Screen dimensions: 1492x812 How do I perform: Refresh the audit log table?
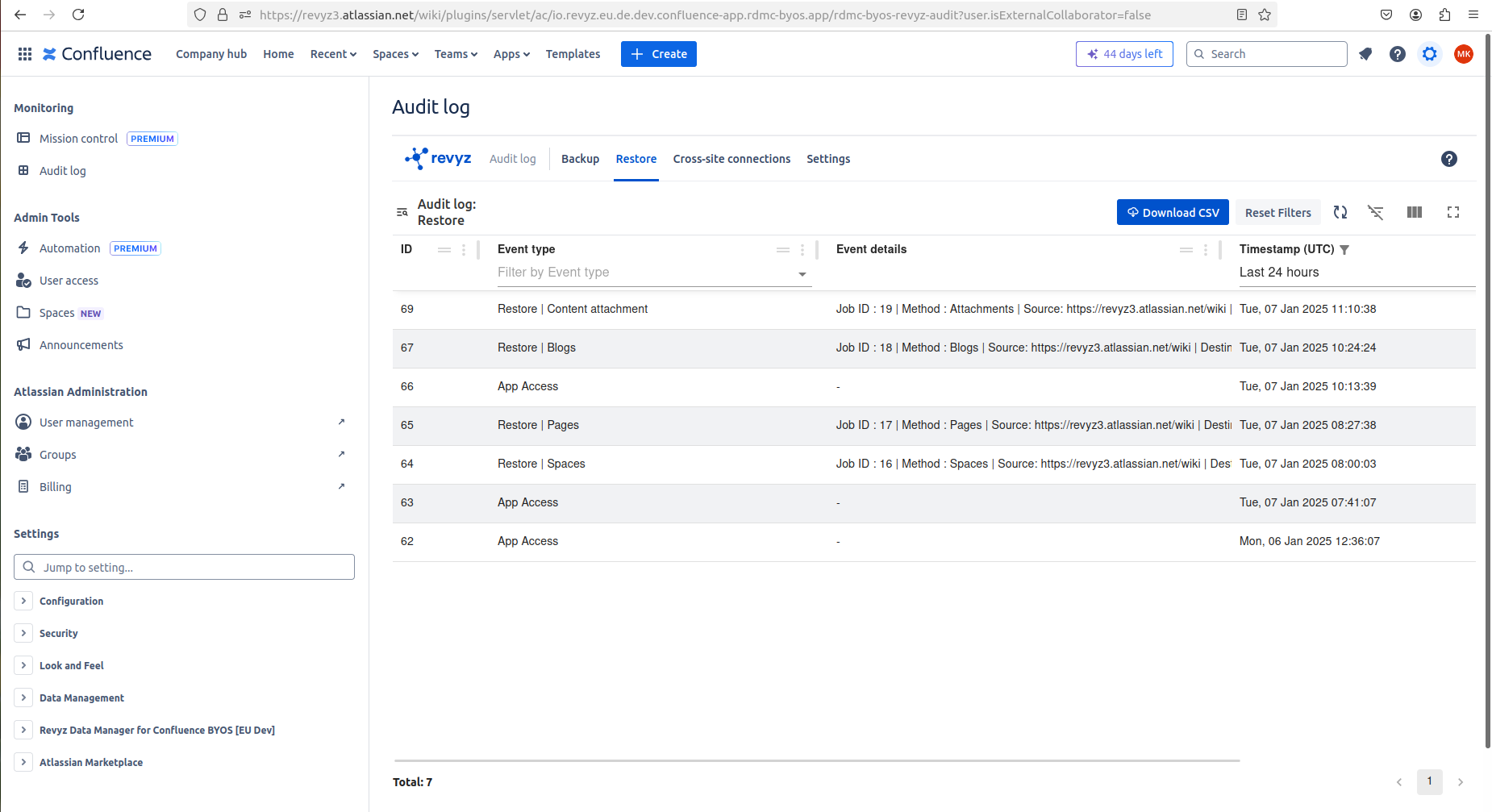click(x=1340, y=212)
